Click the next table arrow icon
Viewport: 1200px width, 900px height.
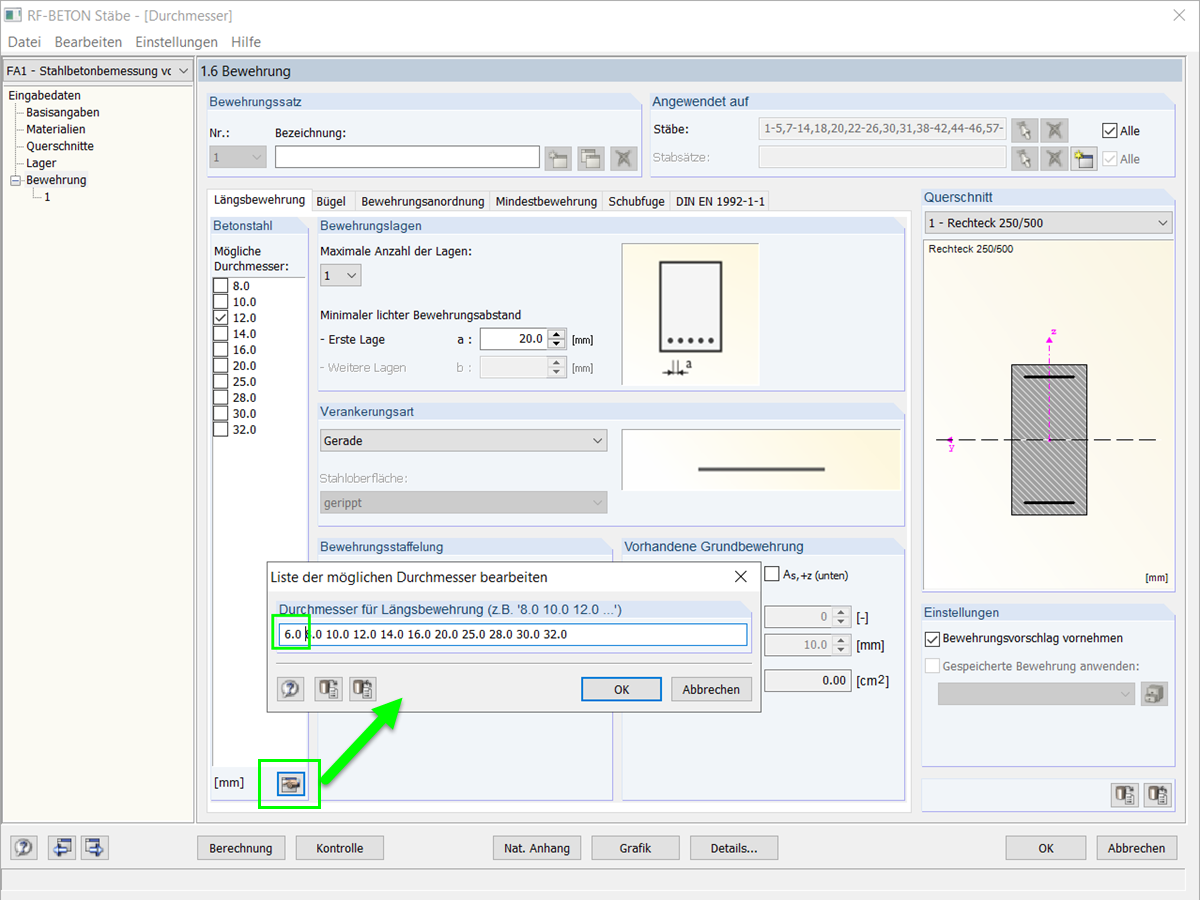[95, 848]
